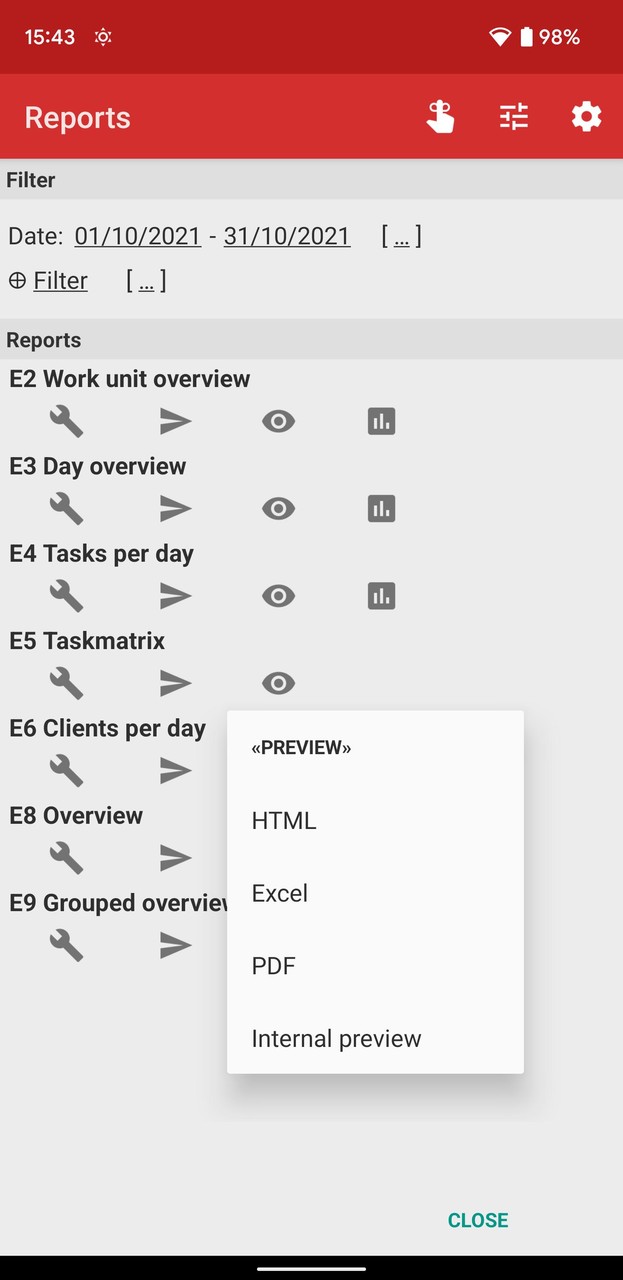Select HTML from the preview menu
The image size is (623, 1280).
(x=283, y=820)
